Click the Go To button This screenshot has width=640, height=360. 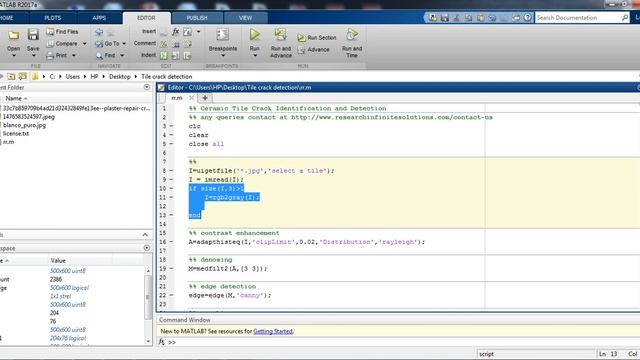(x=107, y=43)
